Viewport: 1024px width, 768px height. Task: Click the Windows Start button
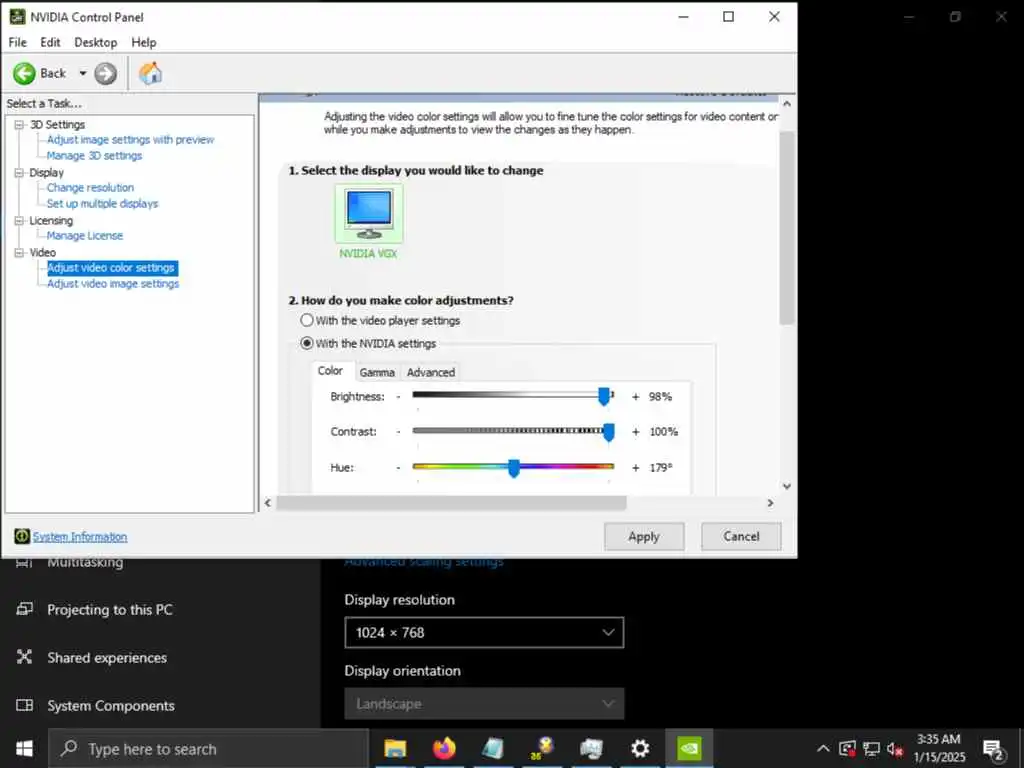[x=24, y=748]
